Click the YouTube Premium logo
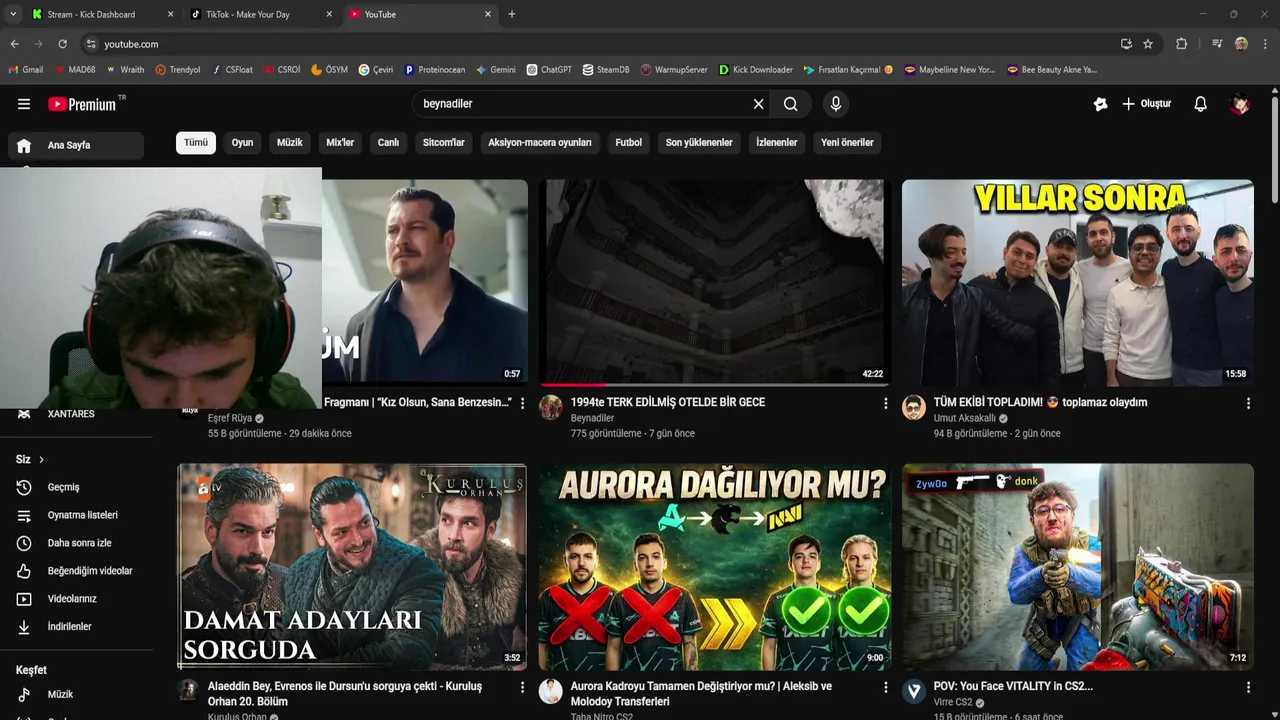1280x720 pixels. tap(83, 104)
